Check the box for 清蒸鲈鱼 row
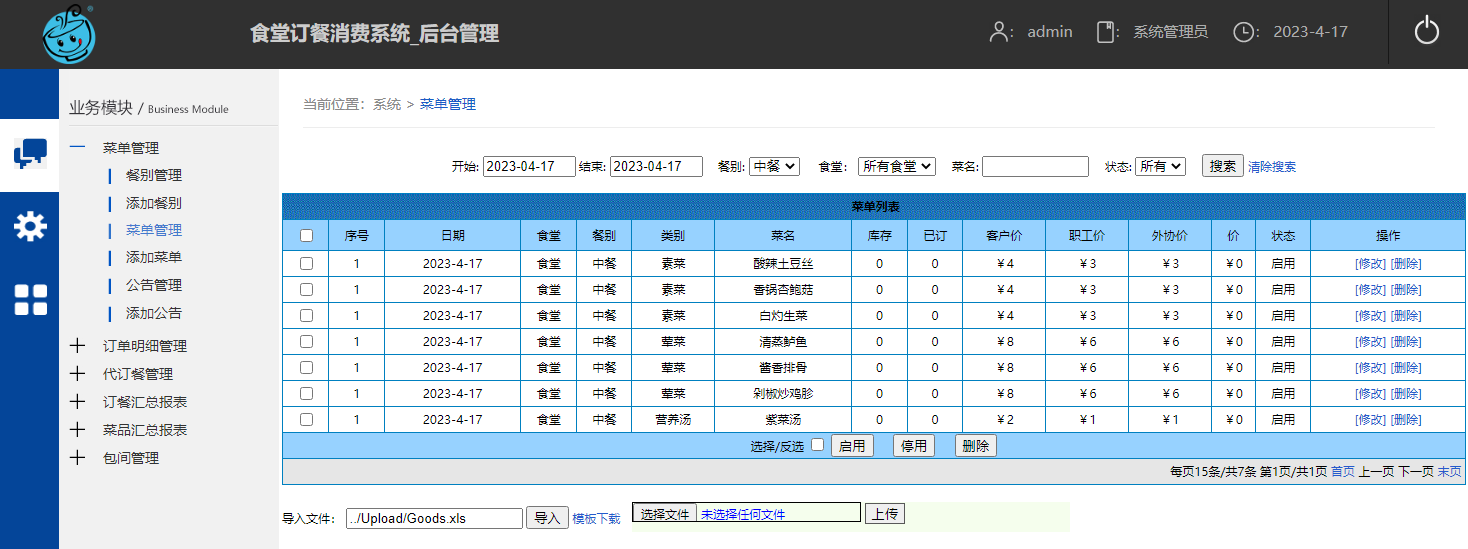 pyautogui.click(x=306, y=341)
